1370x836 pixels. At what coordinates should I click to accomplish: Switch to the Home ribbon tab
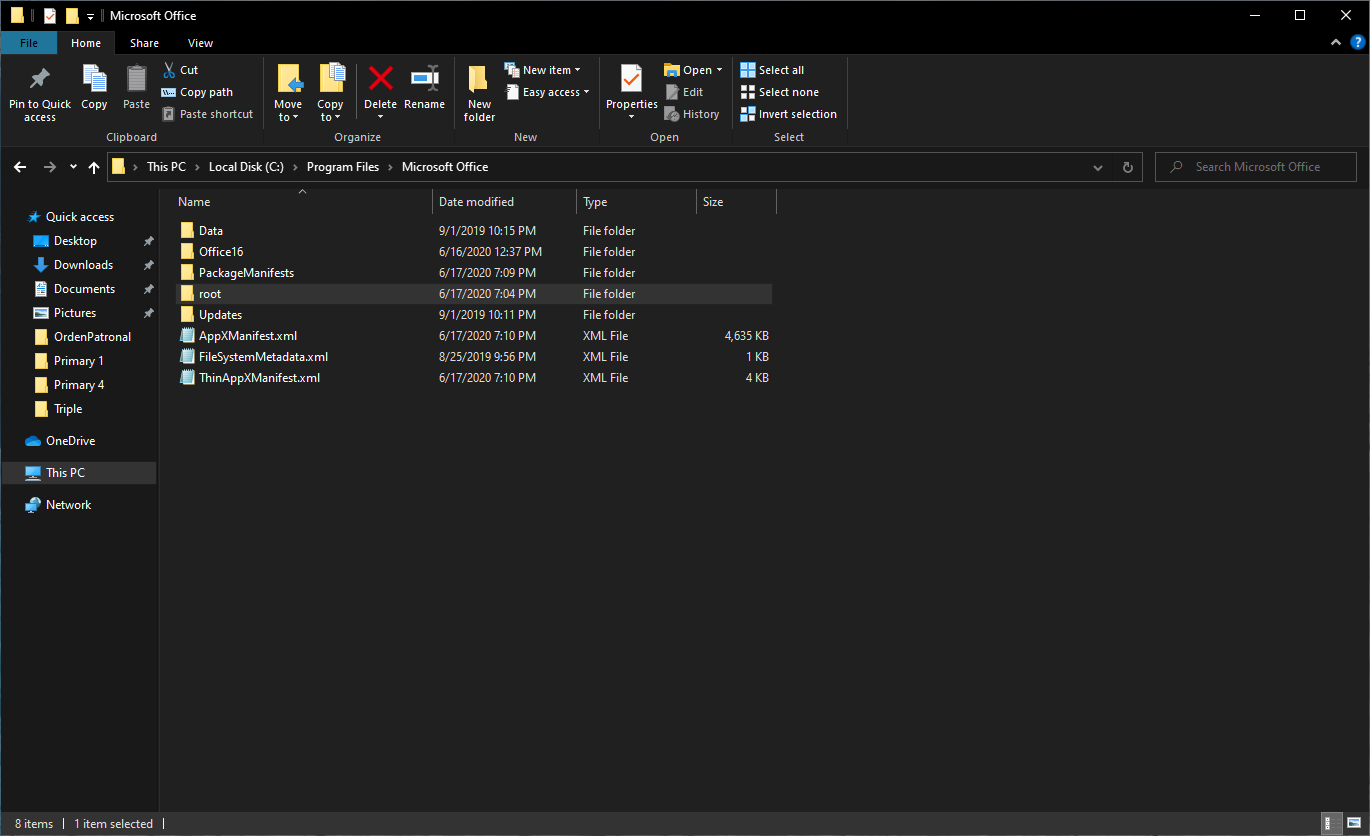[86, 43]
